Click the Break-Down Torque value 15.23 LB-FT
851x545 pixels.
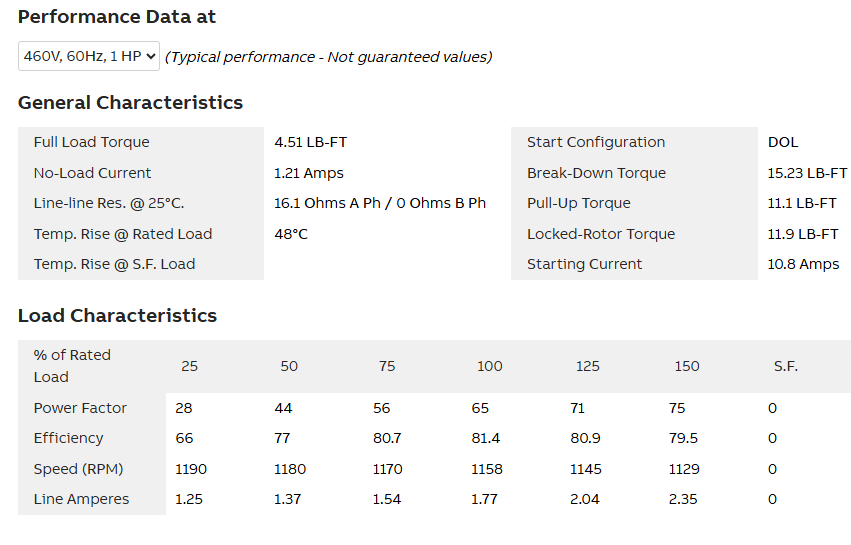[x=807, y=173]
